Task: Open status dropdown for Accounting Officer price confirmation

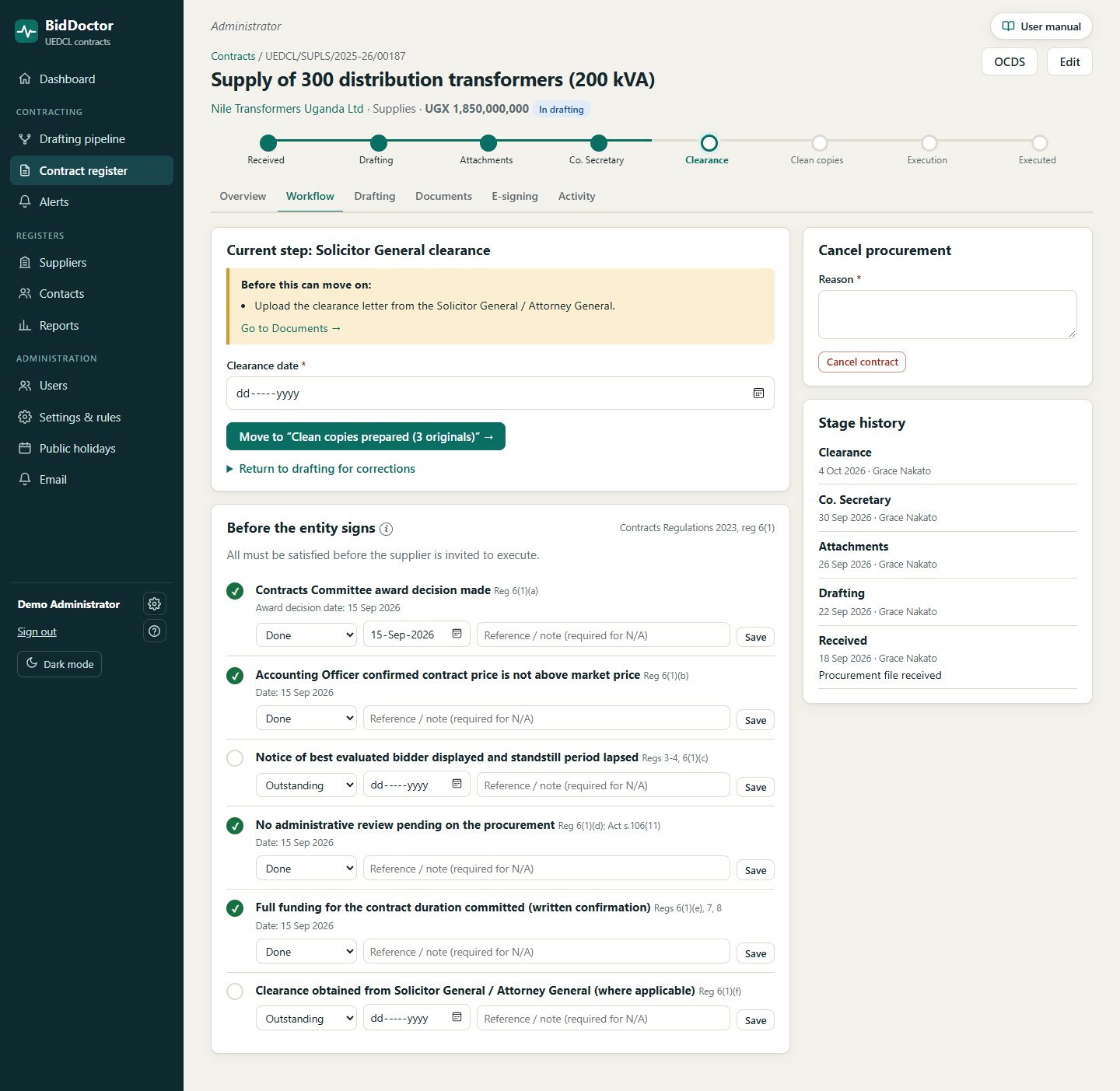Action: pyautogui.click(x=306, y=718)
